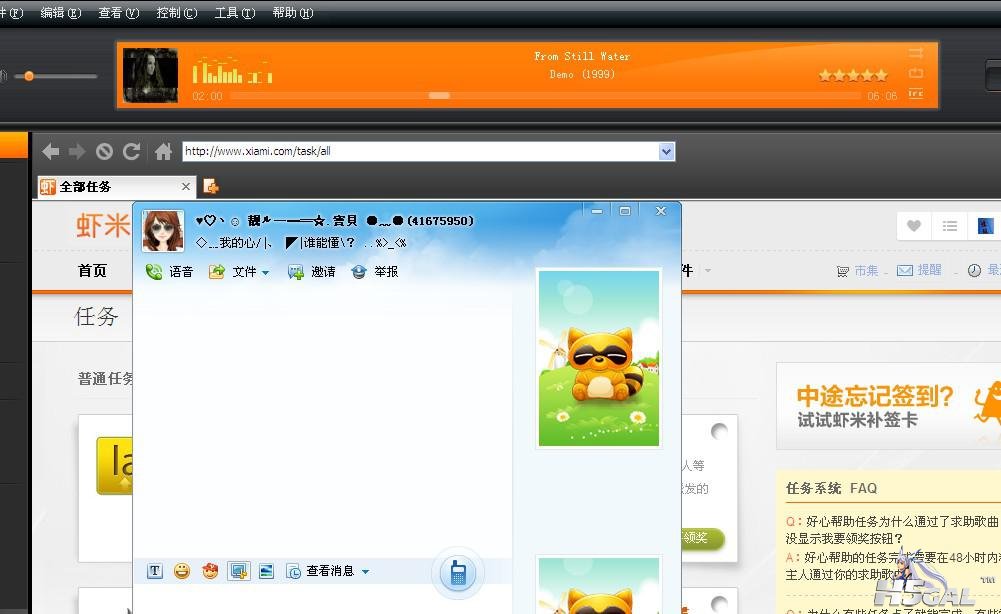Open the font T tool in chat
The width and height of the screenshot is (1001, 614).
(154, 571)
